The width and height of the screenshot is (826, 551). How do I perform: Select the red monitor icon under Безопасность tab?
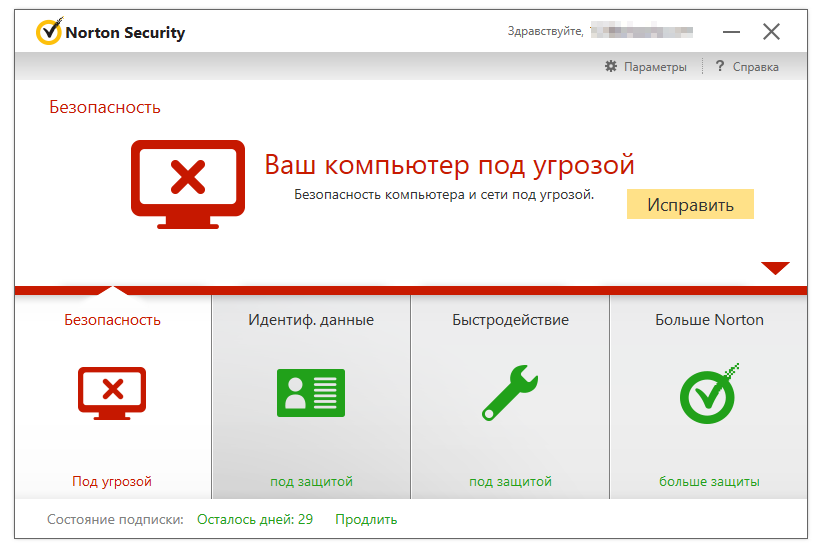[112, 393]
